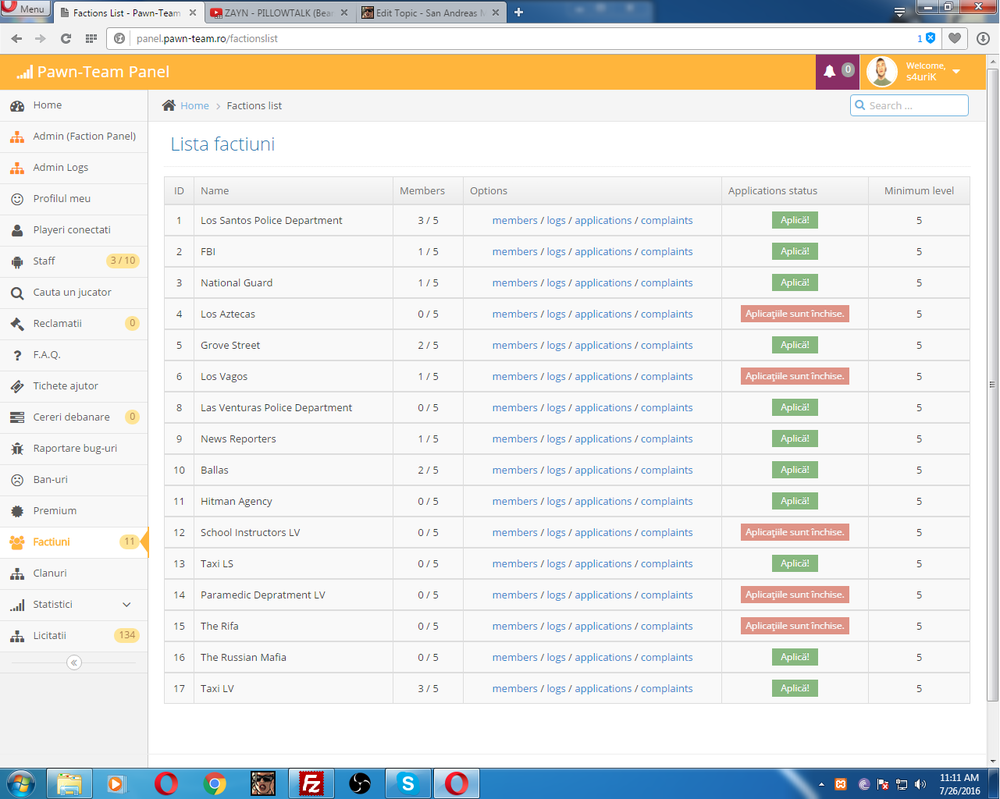The width and height of the screenshot is (1000, 799).
Task: Show hidden system tray icons arrow
Action: tap(821, 784)
